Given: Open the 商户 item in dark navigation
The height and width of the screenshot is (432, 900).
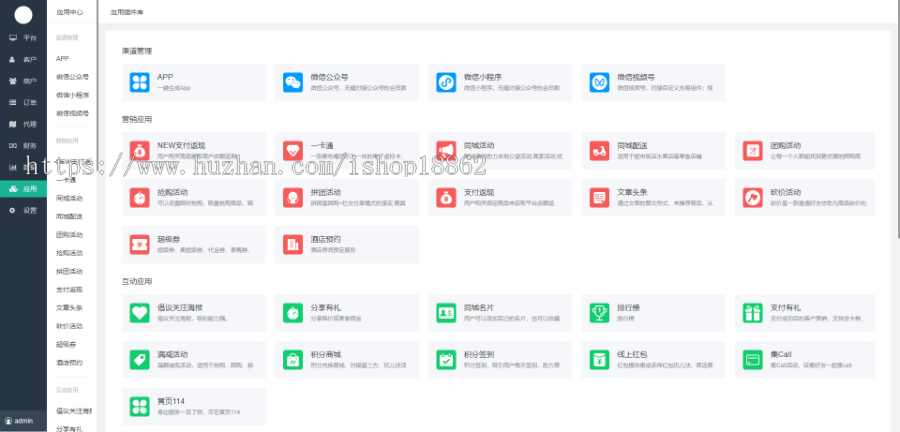Looking at the screenshot, I should pos(23,81).
